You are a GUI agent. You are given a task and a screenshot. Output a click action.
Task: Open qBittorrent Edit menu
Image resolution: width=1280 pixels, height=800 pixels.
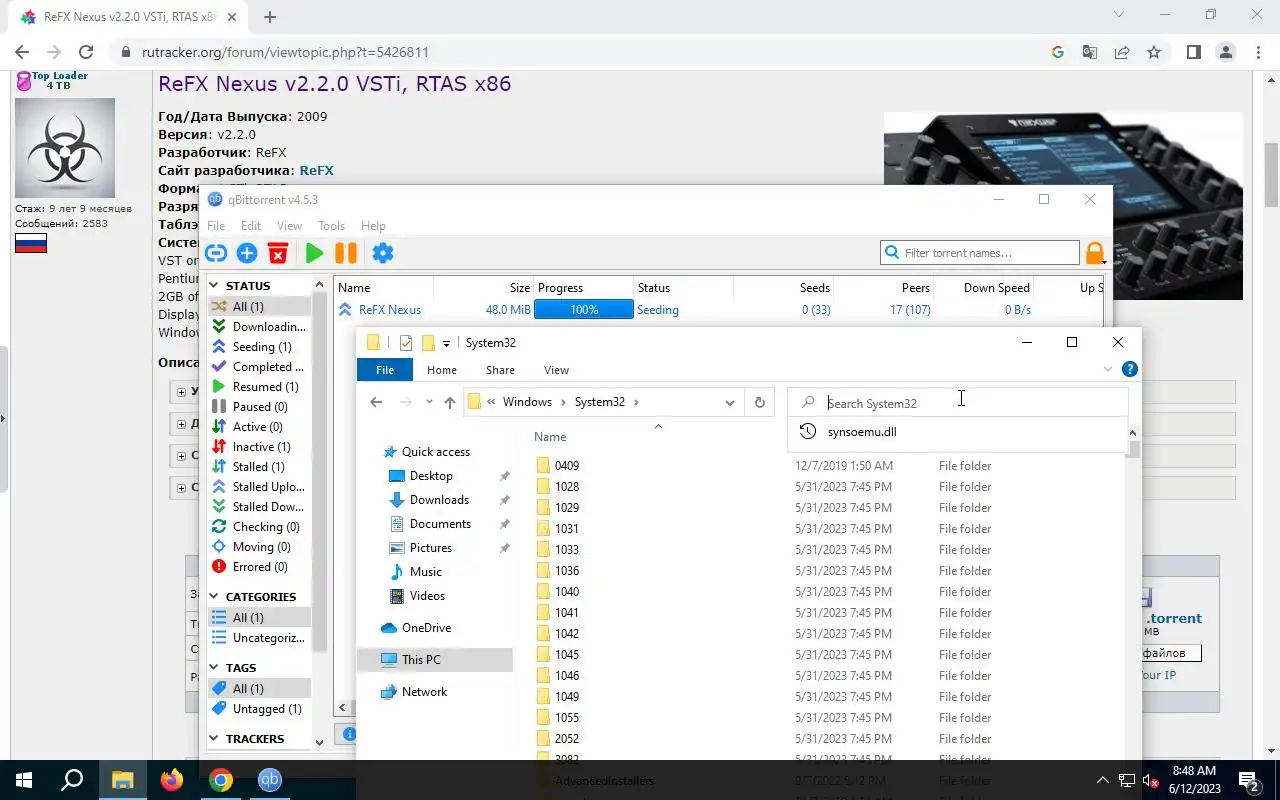coord(251,226)
